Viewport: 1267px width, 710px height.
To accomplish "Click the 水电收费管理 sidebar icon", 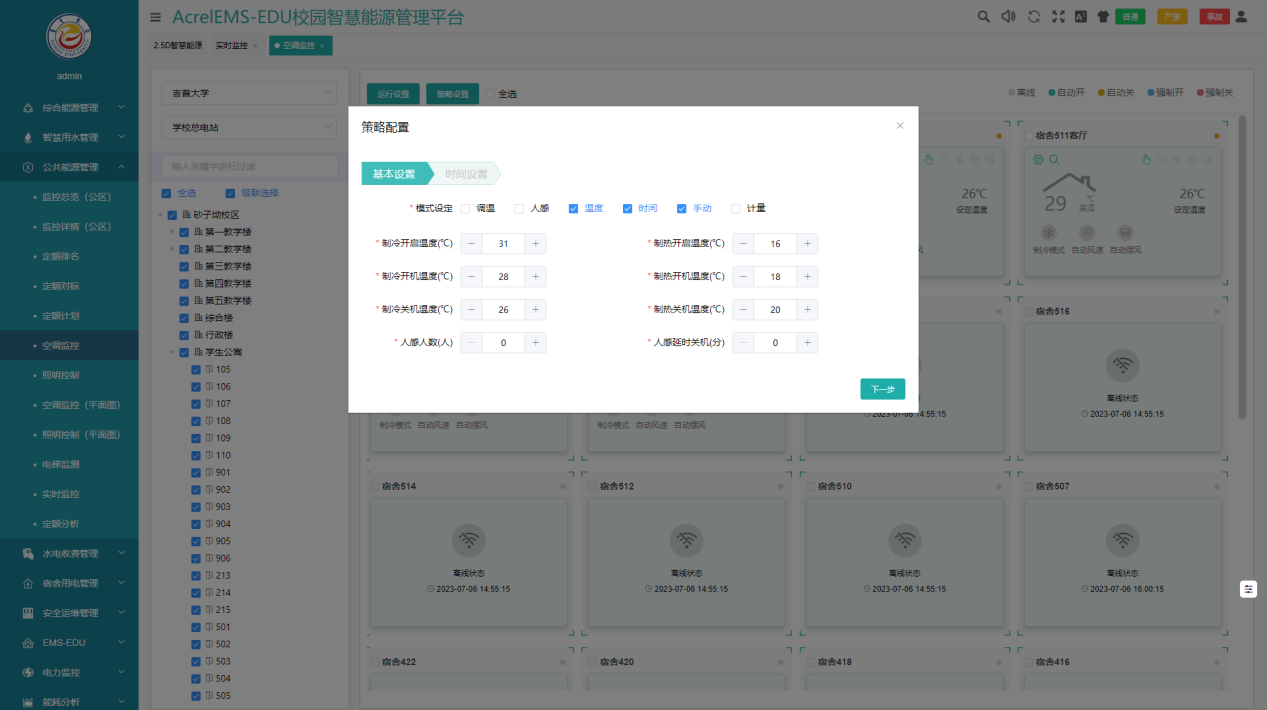I will click(28, 553).
